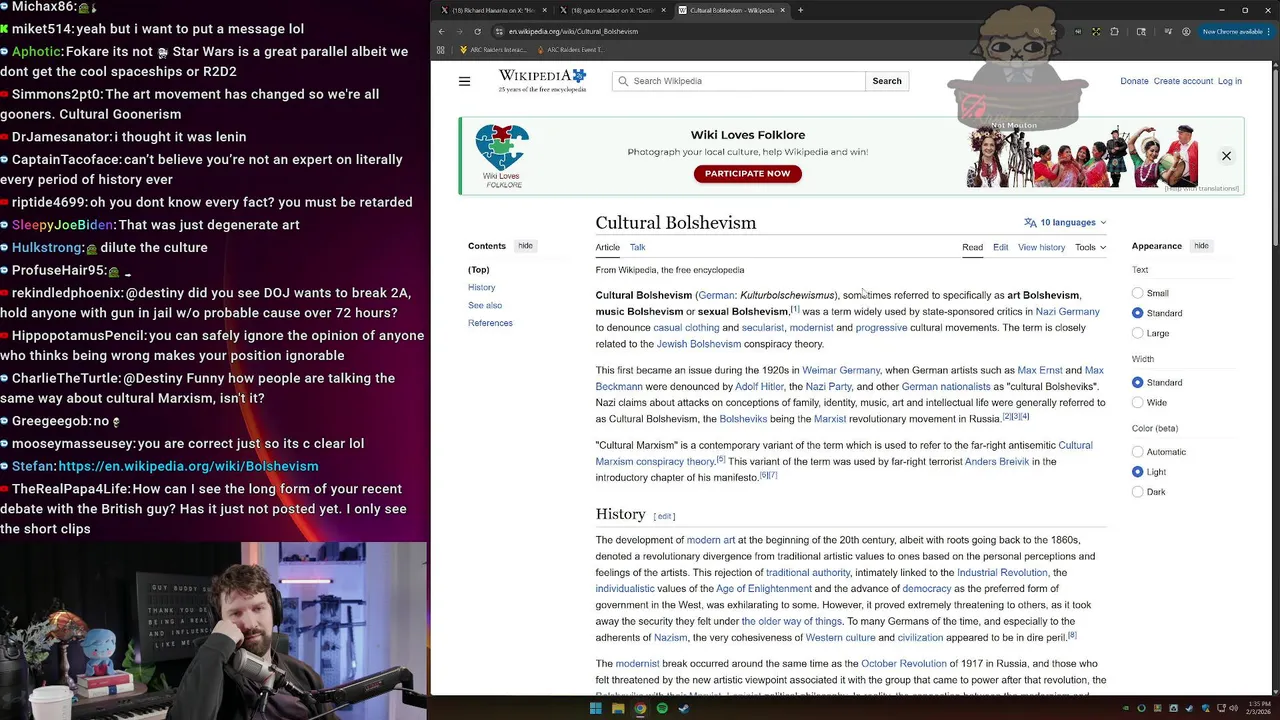1280x720 pixels.
Task: Open the Wikipedia main menu hamburger icon
Action: click(464, 81)
